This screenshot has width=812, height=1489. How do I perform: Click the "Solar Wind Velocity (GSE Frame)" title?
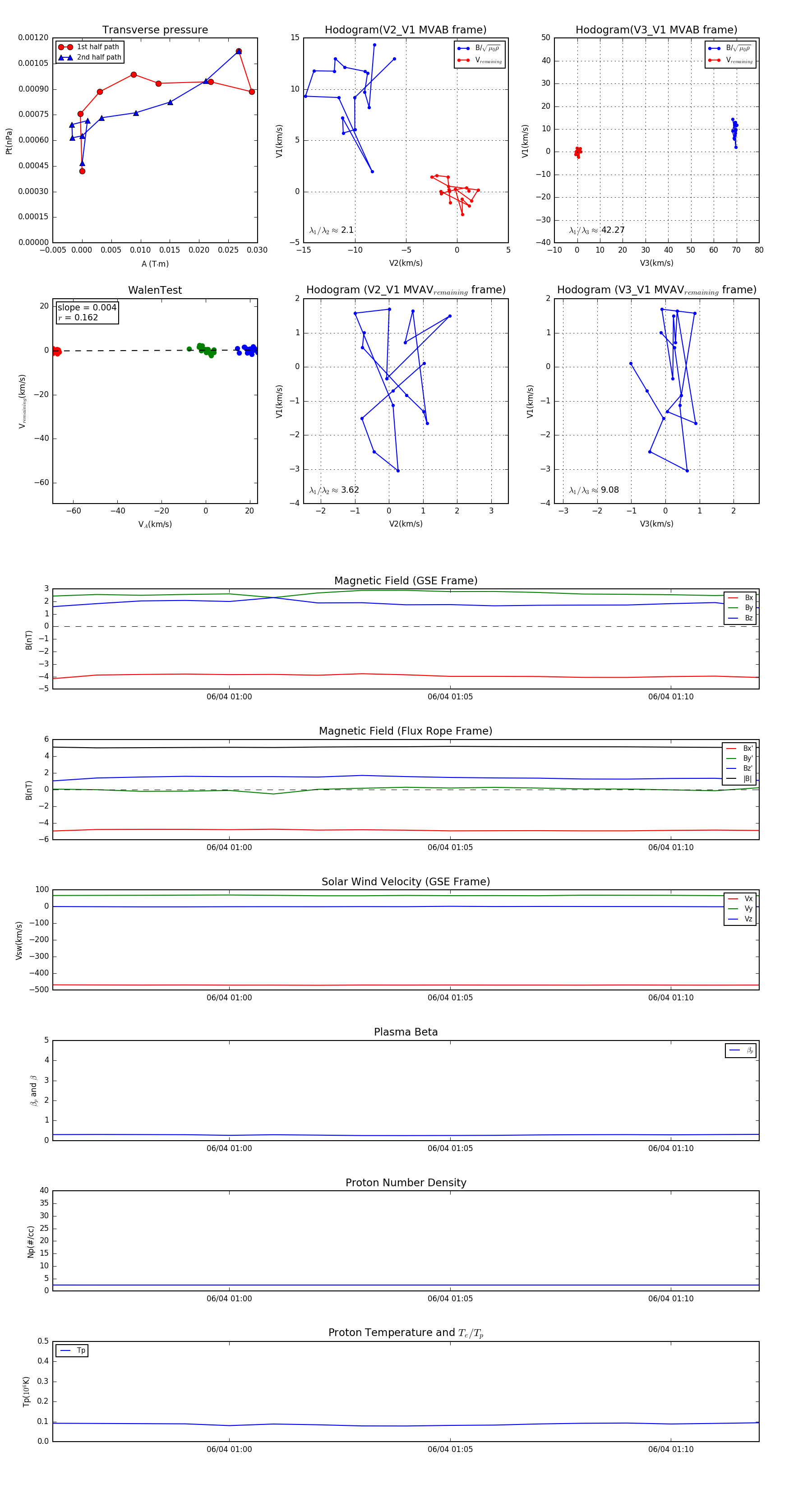pyautogui.click(x=406, y=882)
